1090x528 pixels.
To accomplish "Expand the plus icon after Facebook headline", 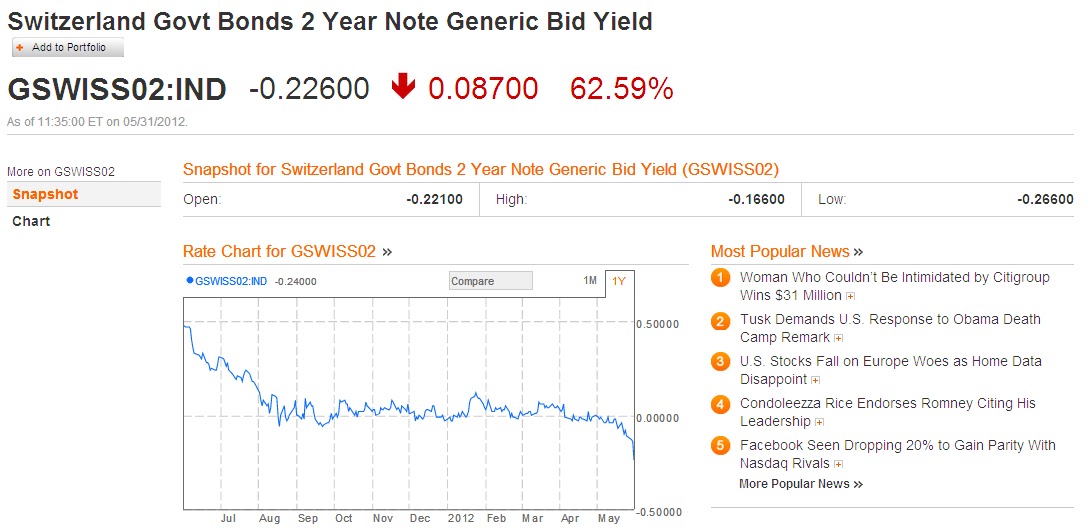I will [x=838, y=464].
